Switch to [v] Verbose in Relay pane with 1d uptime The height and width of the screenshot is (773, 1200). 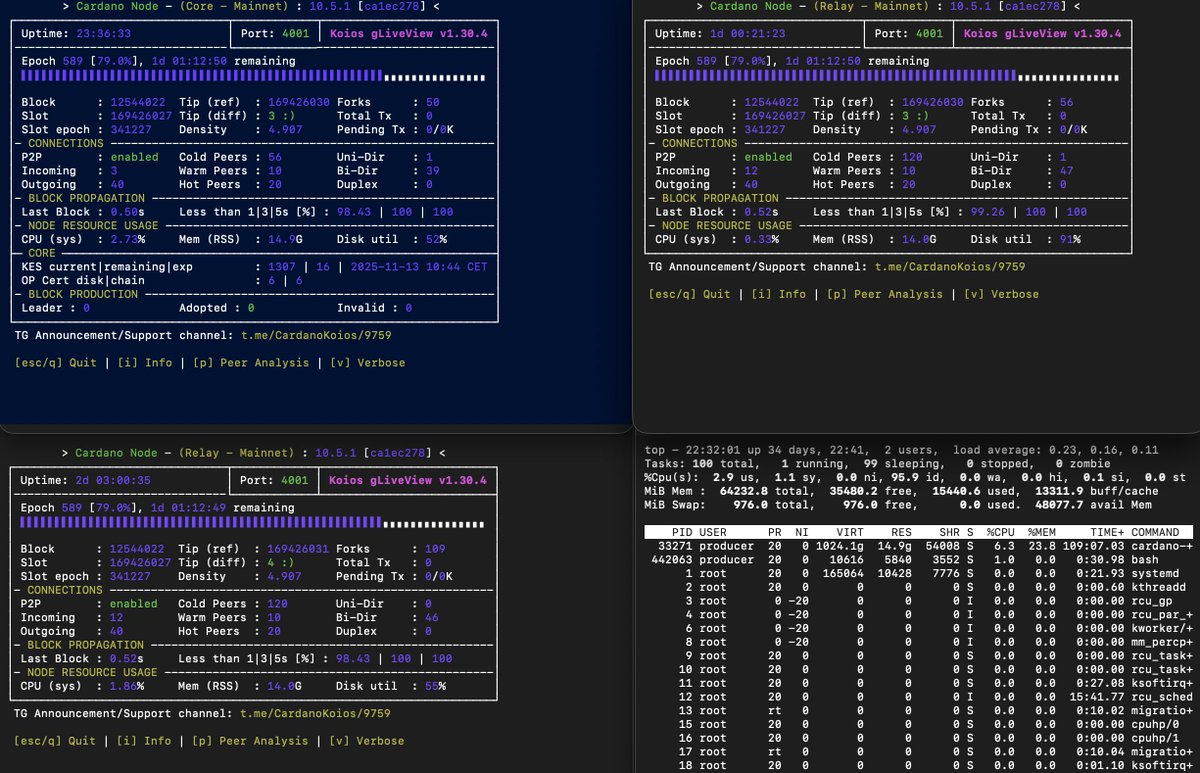1002,294
